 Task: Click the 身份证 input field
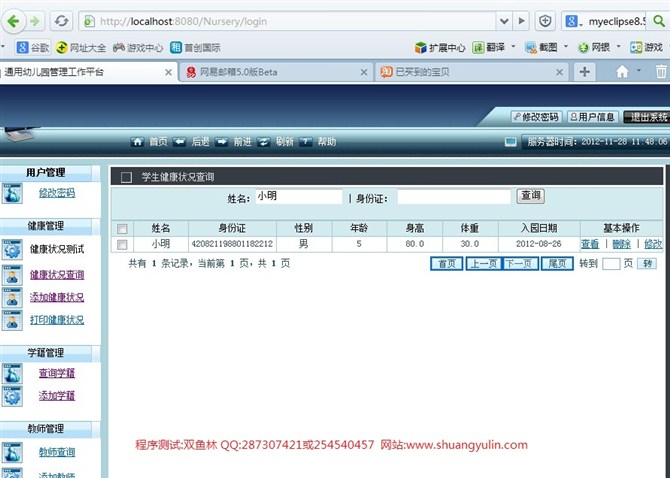(x=454, y=196)
